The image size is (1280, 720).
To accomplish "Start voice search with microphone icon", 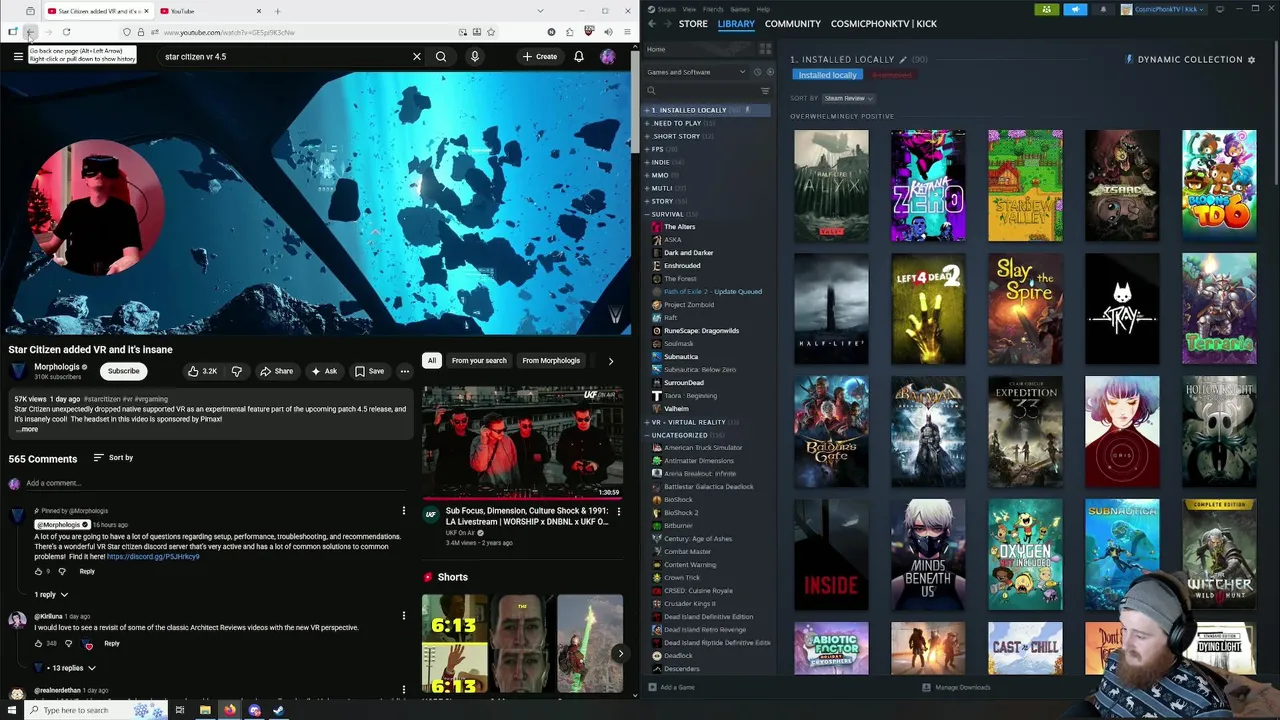I will [x=475, y=57].
